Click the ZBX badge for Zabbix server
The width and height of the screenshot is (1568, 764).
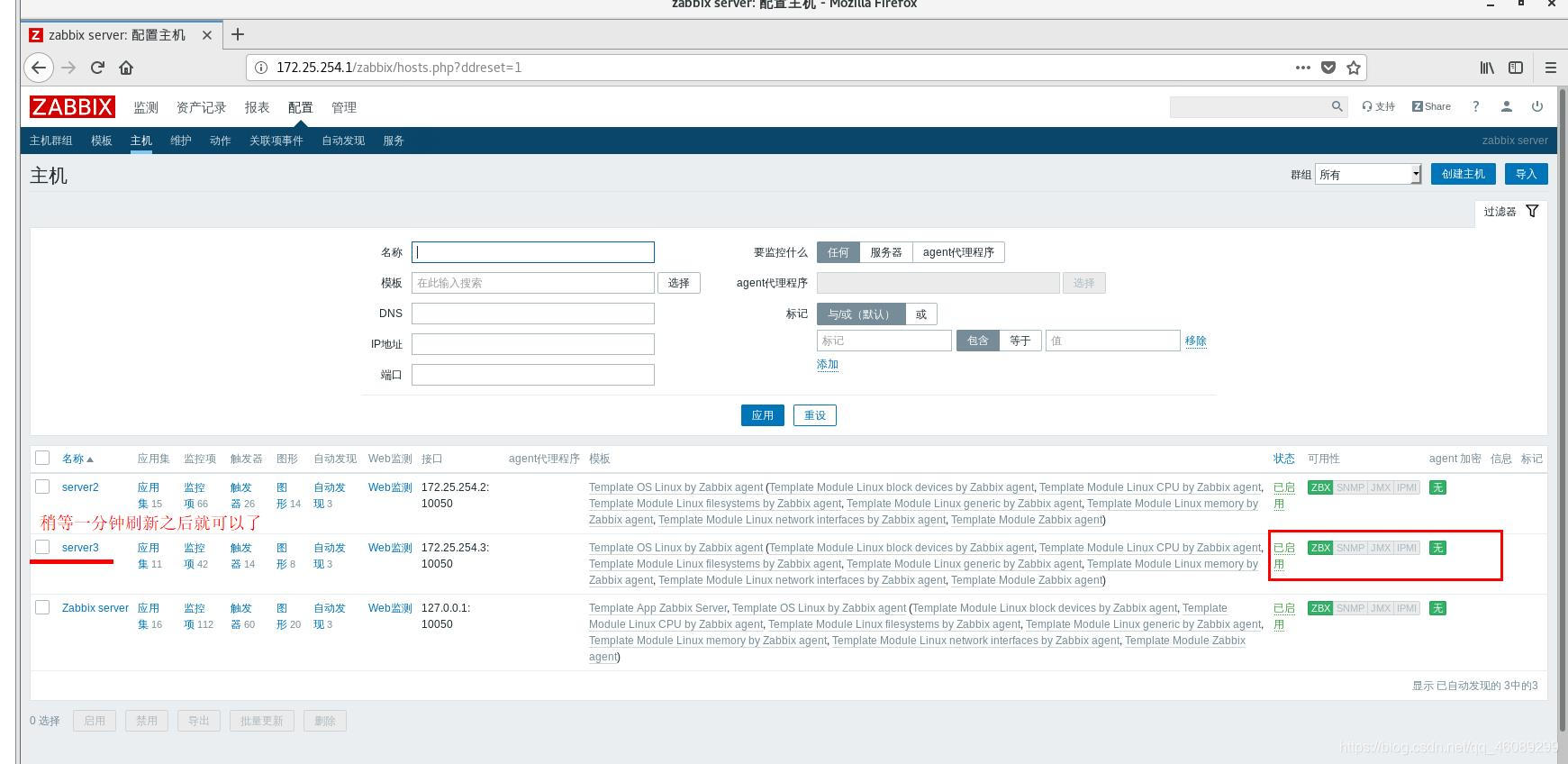click(1320, 608)
